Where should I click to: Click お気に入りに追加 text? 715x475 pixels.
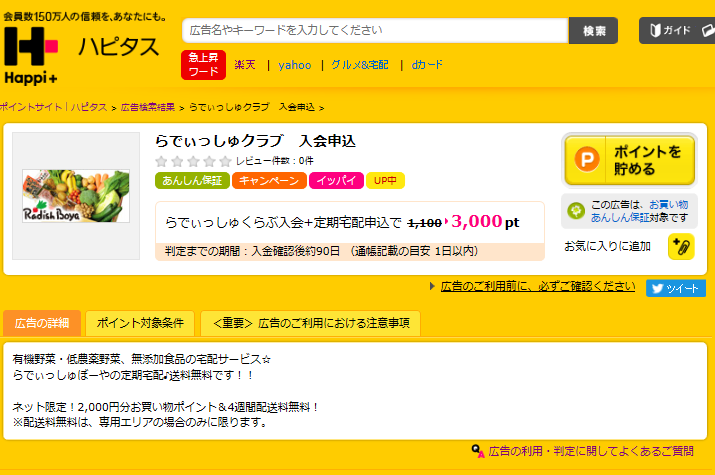607,246
